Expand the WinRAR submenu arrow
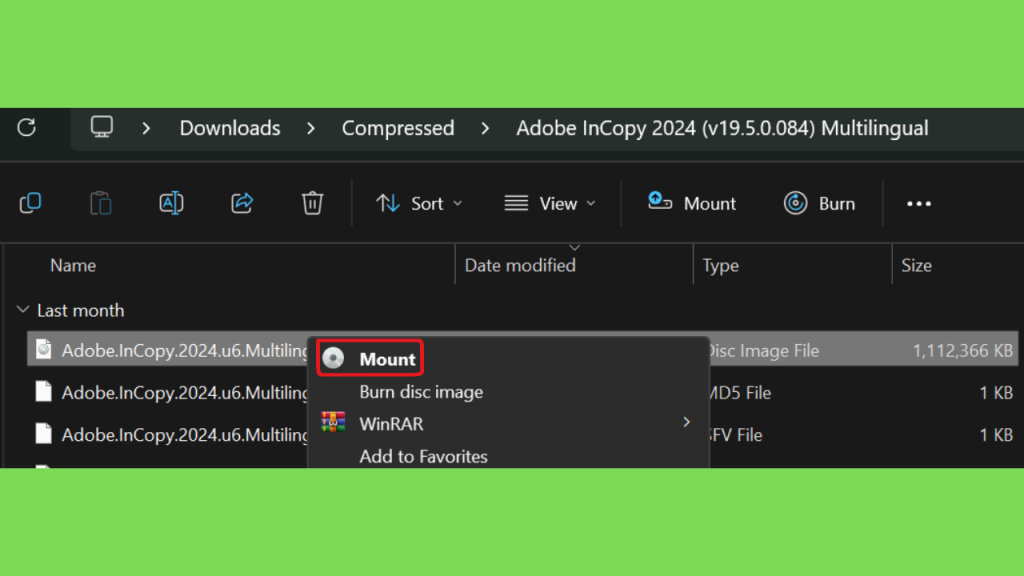 coord(686,423)
